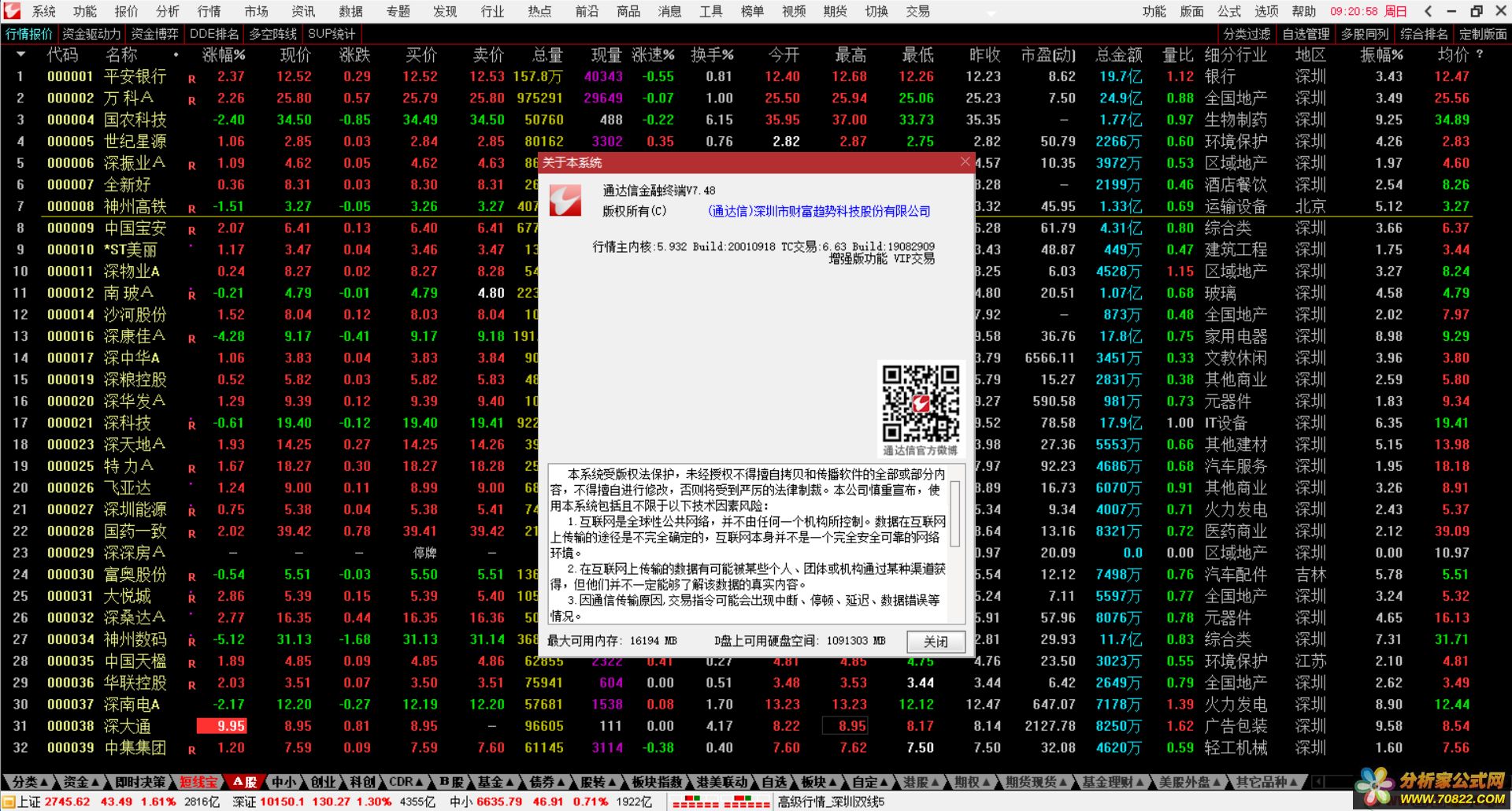1512x811 pixels.
Task: Open the 交易 menu
Action: pos(918,11)
